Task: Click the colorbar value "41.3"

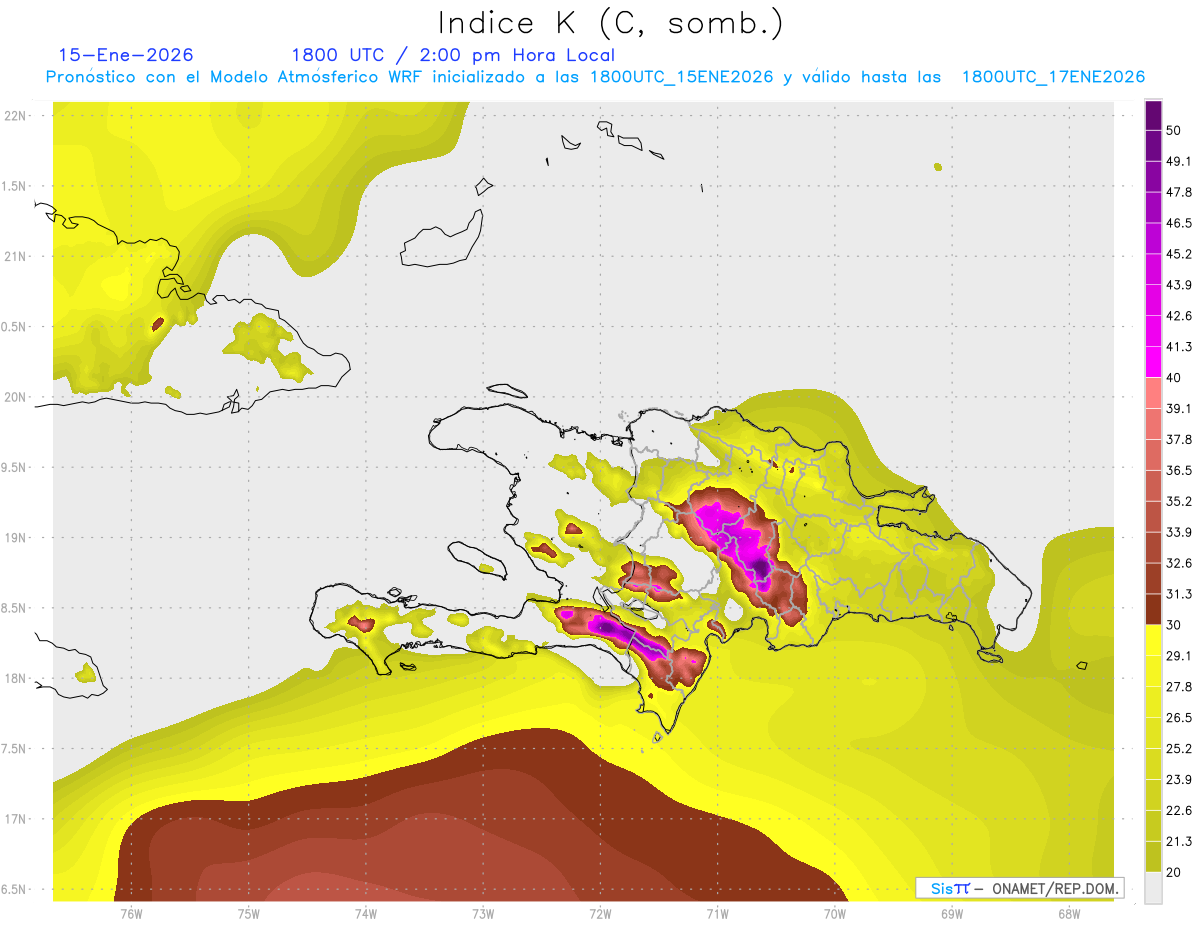Action: pyautogui.click(x=1178, y=347)
